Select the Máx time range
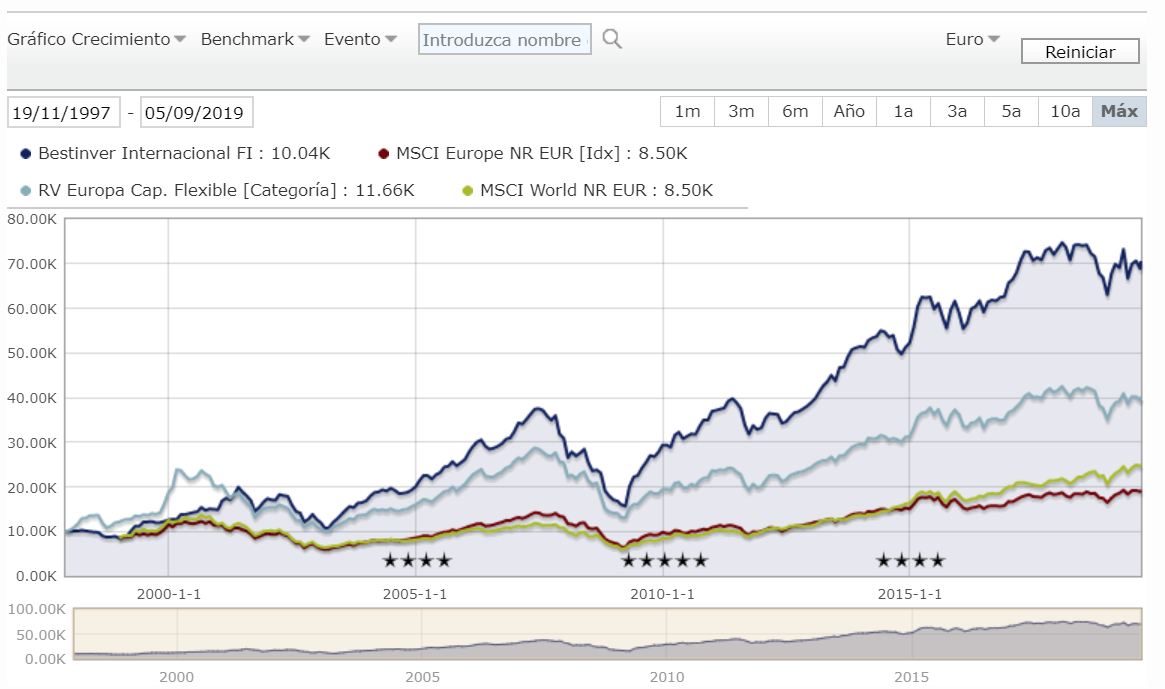1165x689 pixels. (1119, 112)
